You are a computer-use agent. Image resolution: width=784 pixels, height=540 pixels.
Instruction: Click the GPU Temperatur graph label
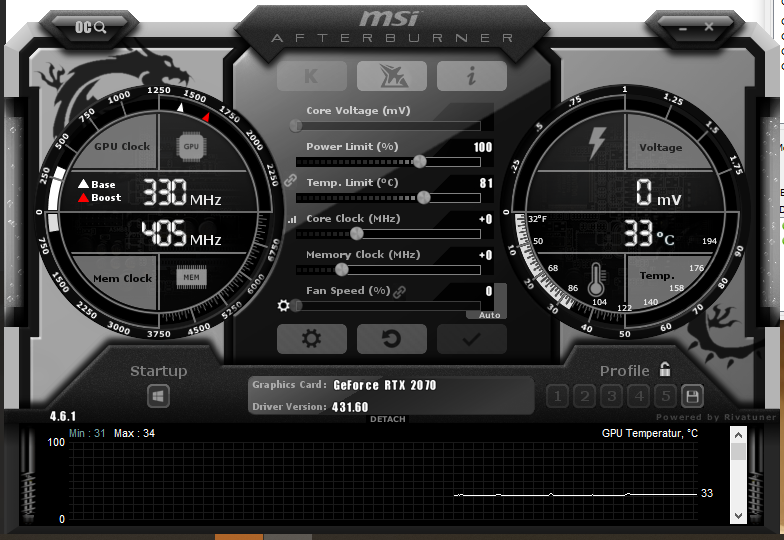[x=650, y=433]
